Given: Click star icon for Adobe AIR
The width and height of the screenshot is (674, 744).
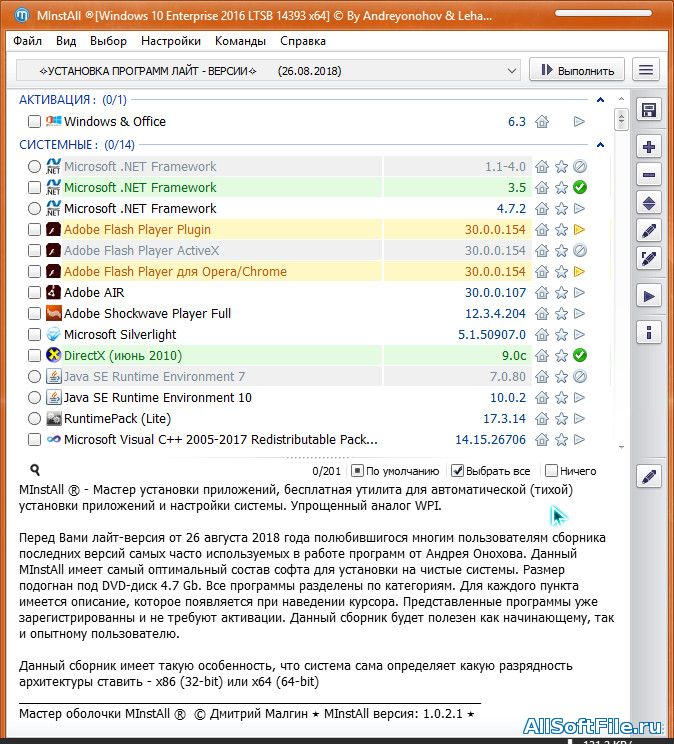Looking at the screenshot, I should point(561,293).
